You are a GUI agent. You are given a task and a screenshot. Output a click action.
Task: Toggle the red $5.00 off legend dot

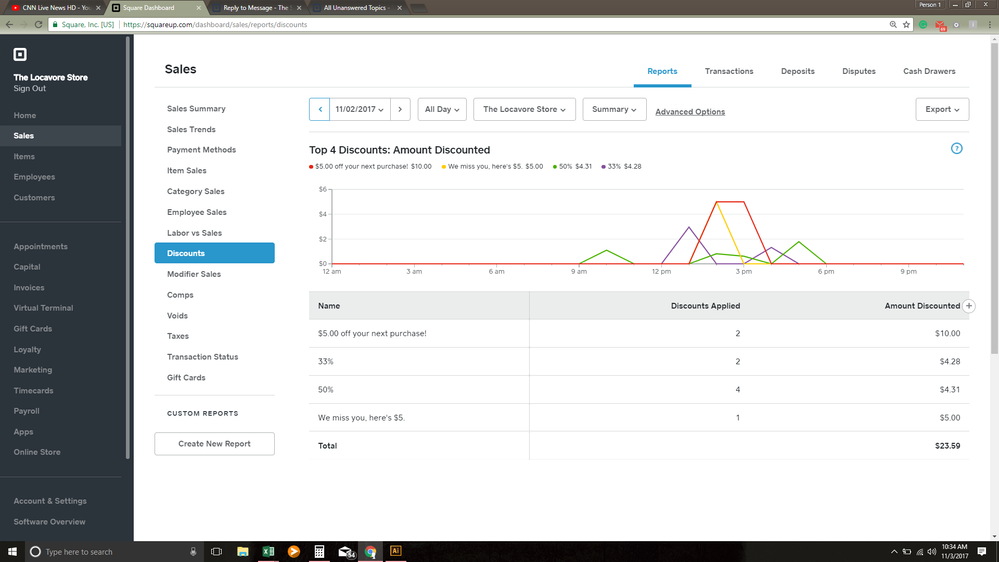(x=312, y=167)
